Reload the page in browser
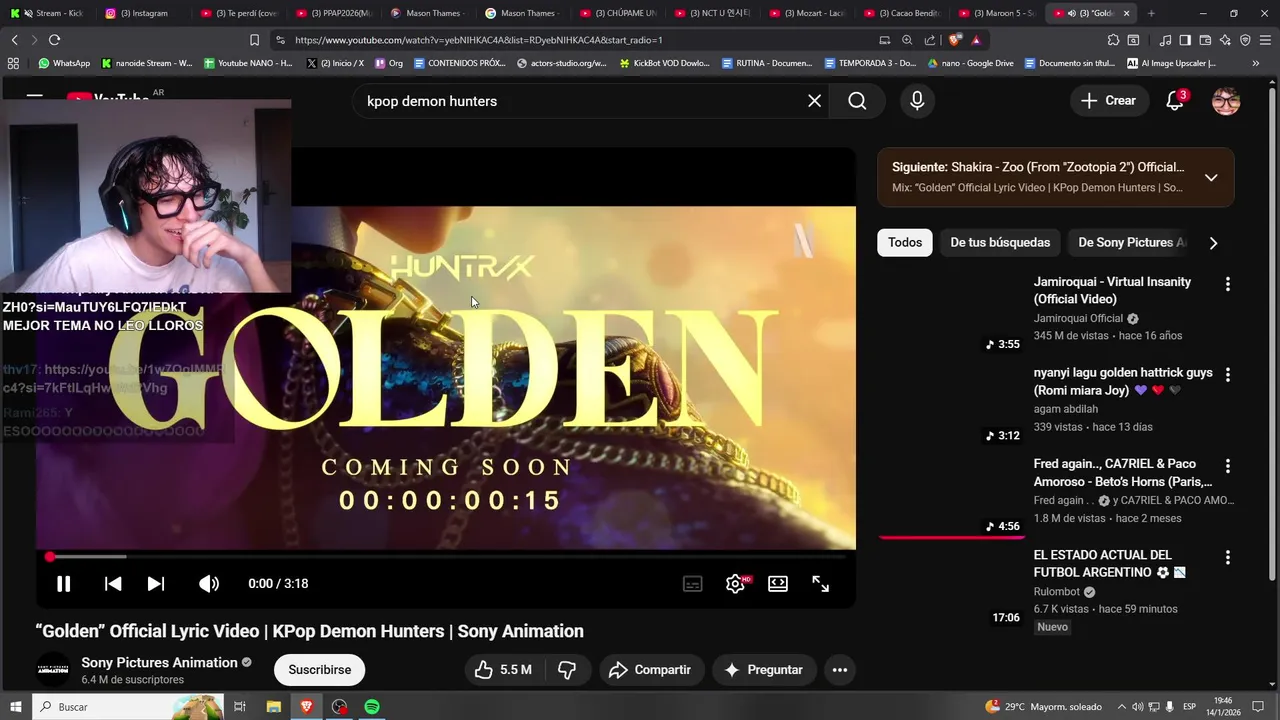 pos(54,40)
